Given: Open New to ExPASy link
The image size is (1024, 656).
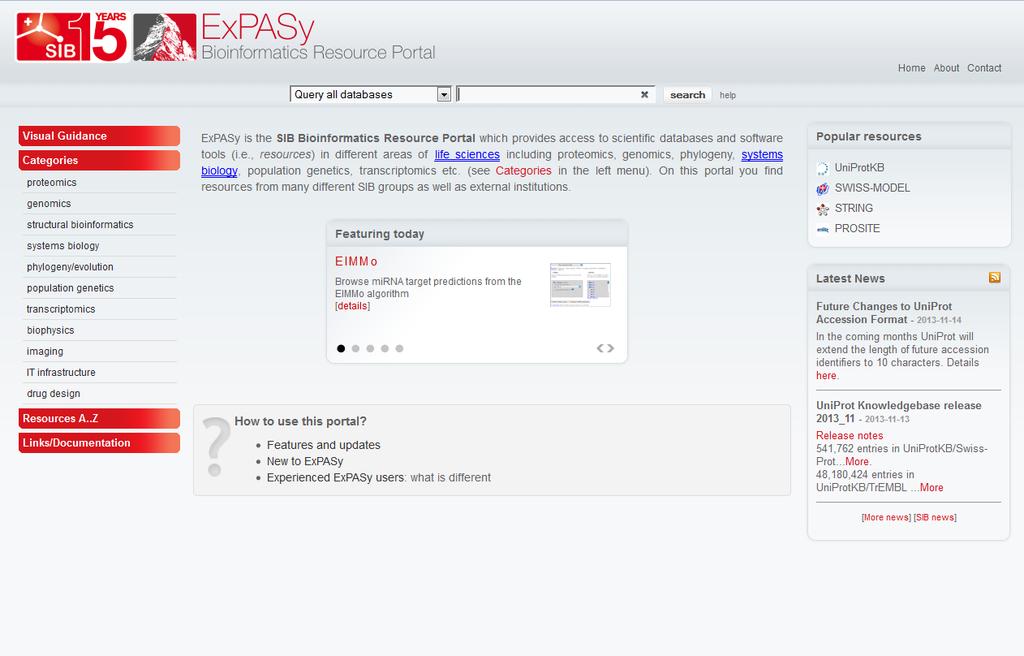Looking at the screenshot, I should coord(305,461).
